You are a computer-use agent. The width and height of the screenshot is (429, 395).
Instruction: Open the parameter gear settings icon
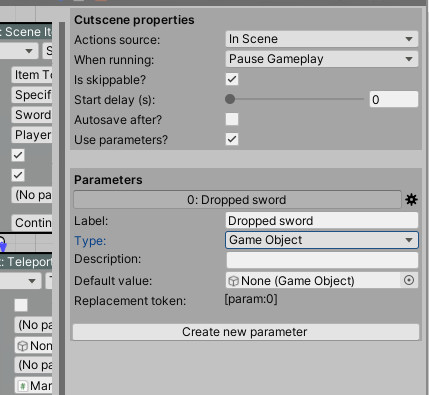point(411,200)
